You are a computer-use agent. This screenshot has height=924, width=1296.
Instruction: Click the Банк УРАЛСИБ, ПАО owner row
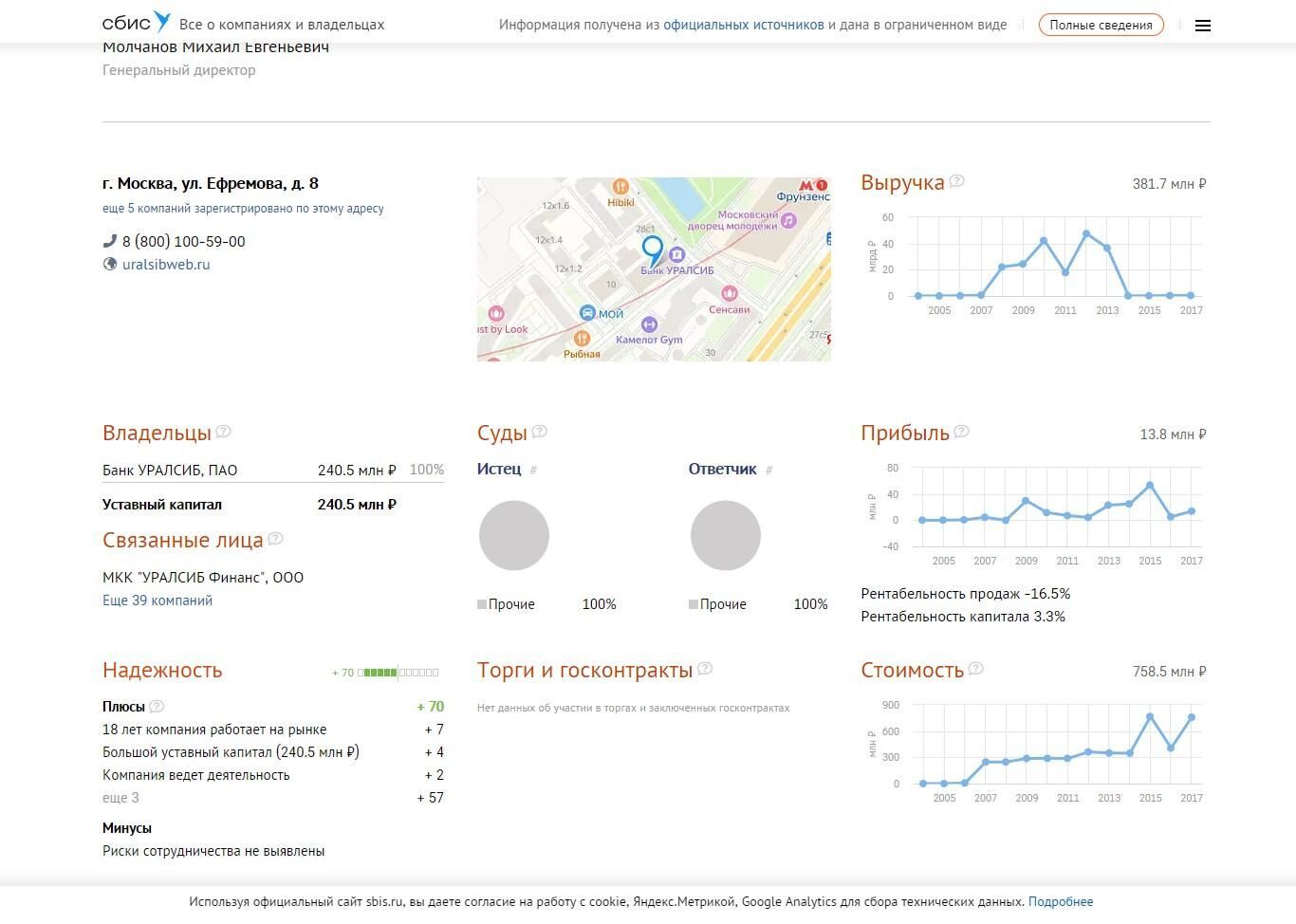(x=273, y=470)
